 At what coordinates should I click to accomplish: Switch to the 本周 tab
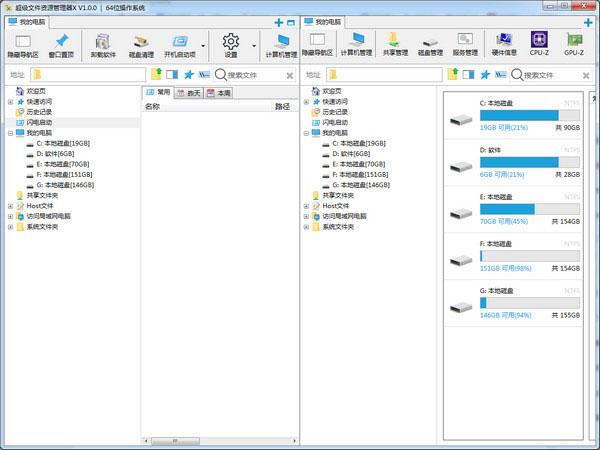(220, 92)
